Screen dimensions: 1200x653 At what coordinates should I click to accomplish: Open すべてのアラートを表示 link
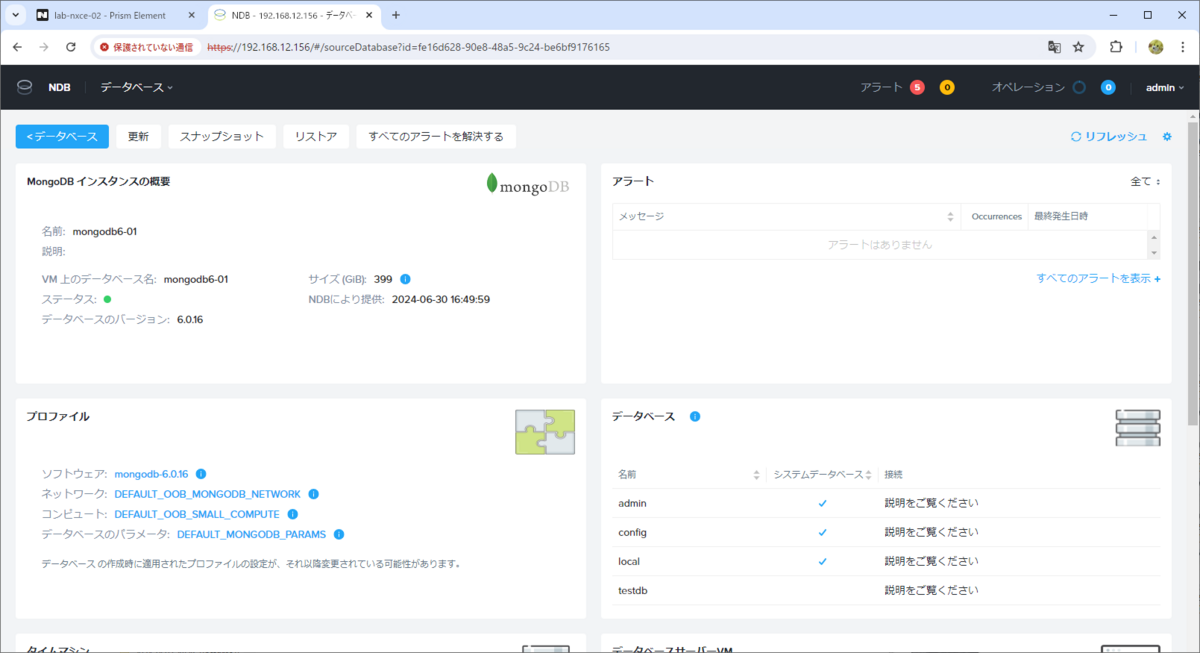[x=1098, y=278]
